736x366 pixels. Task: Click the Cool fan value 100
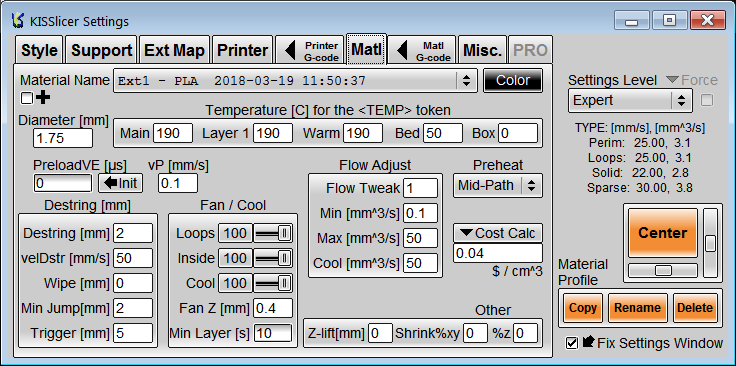(235, 283)
